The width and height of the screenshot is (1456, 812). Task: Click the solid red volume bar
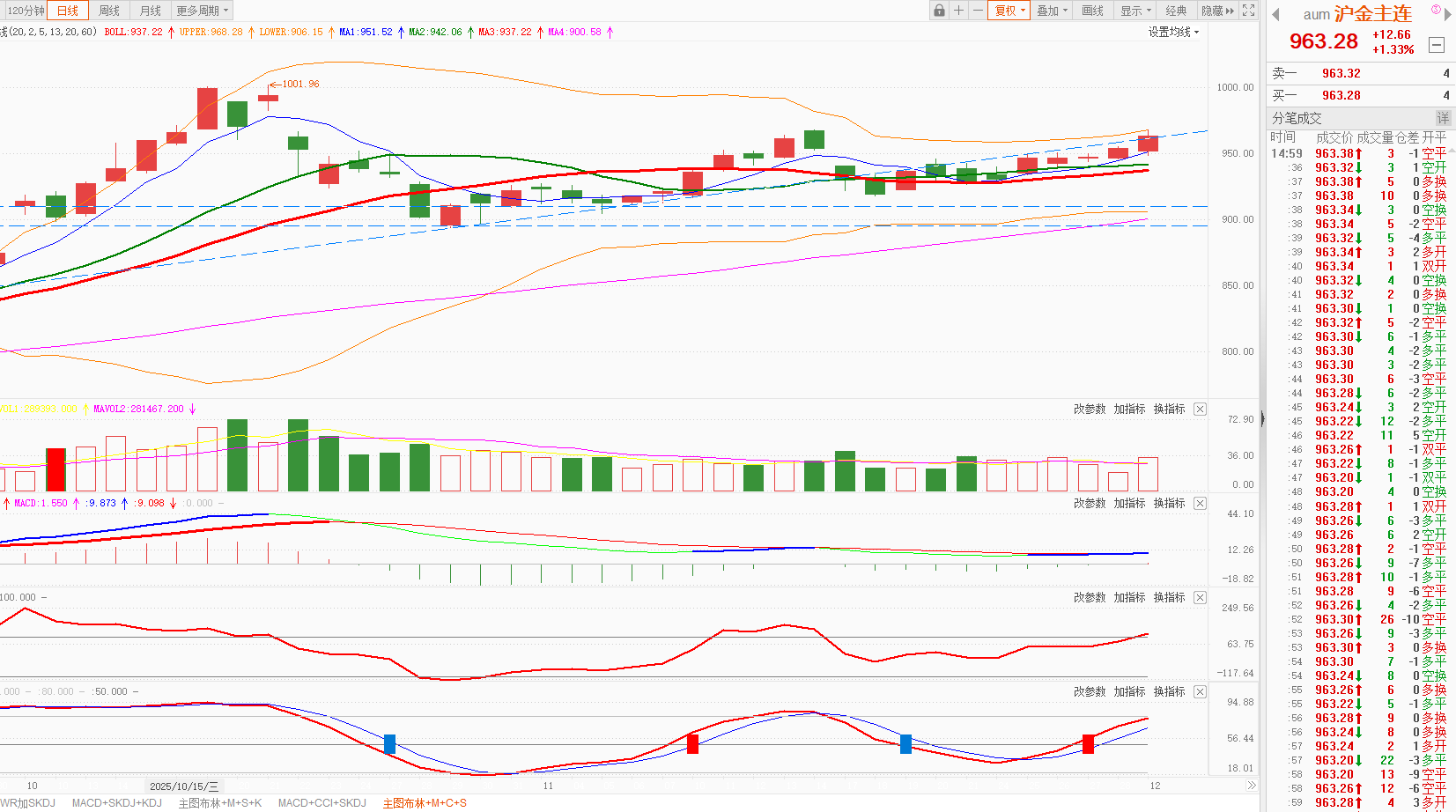tap(55, 469)
